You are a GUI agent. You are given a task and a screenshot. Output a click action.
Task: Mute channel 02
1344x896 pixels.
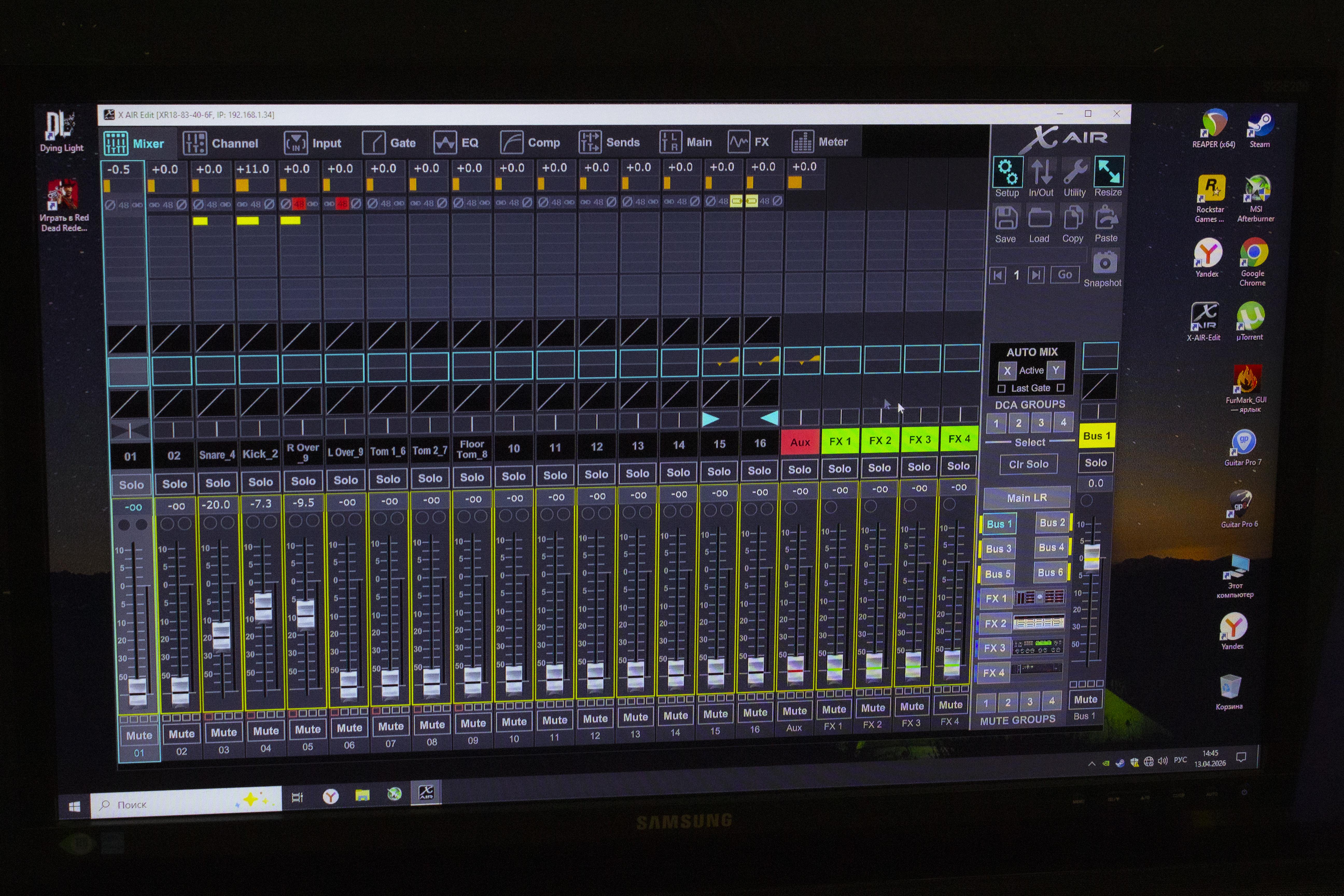(181, 734)
